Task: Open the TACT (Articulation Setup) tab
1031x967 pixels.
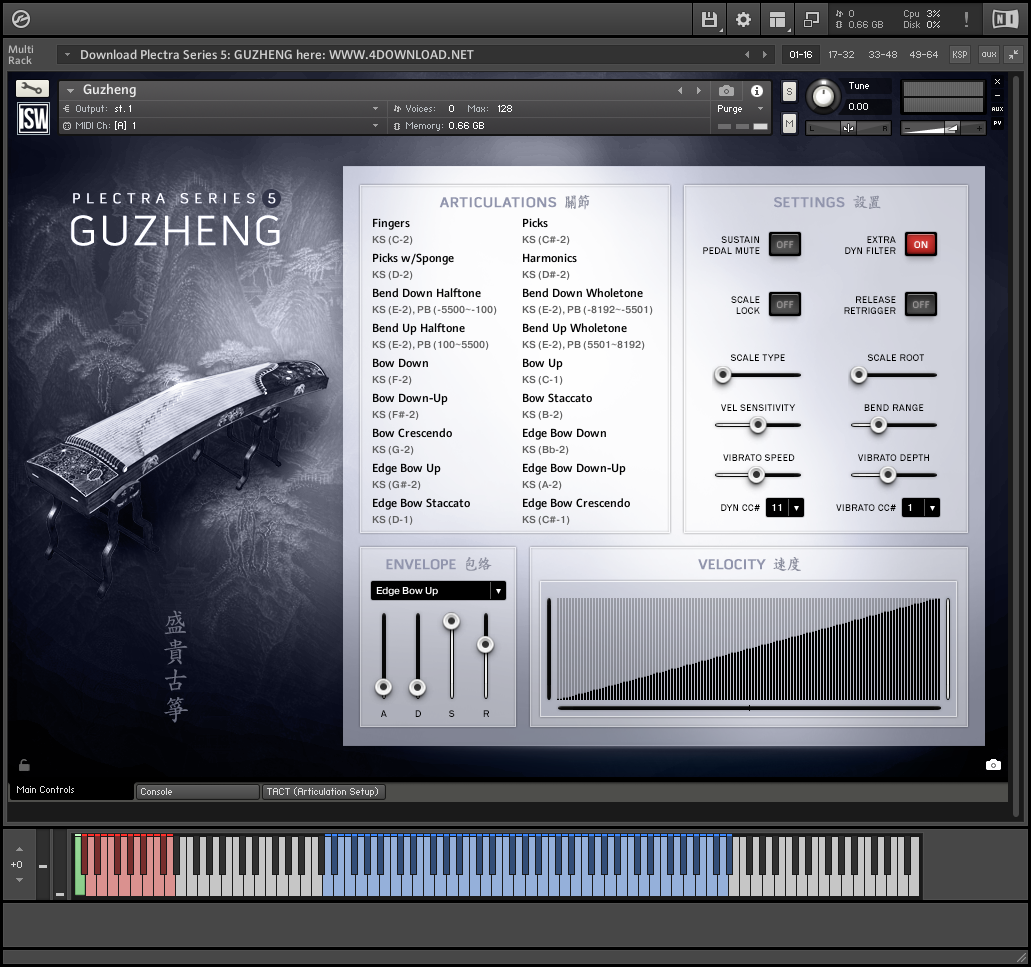Action: 322,791
